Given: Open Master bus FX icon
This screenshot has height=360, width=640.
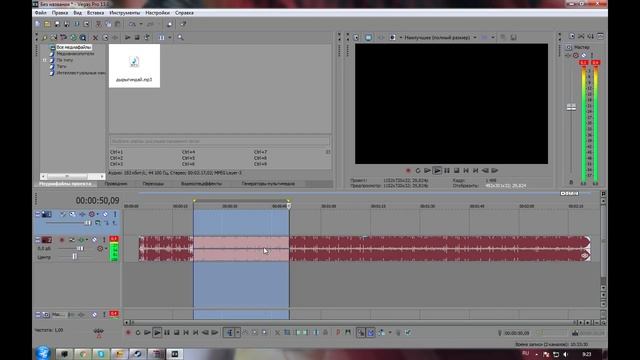Looking at the screenshot, I should [x=568, y=55].
